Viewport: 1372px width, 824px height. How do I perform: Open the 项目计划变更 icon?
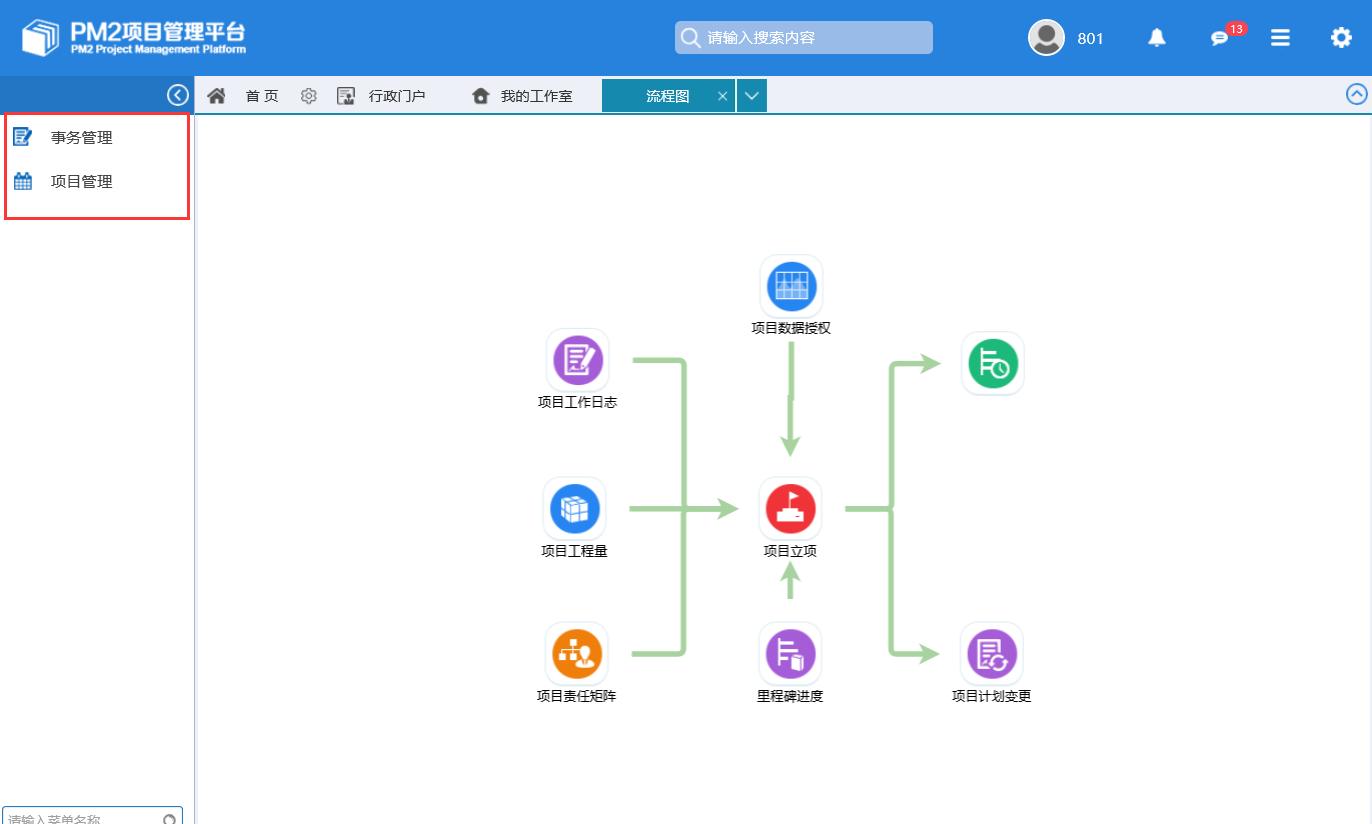(991, 654)
